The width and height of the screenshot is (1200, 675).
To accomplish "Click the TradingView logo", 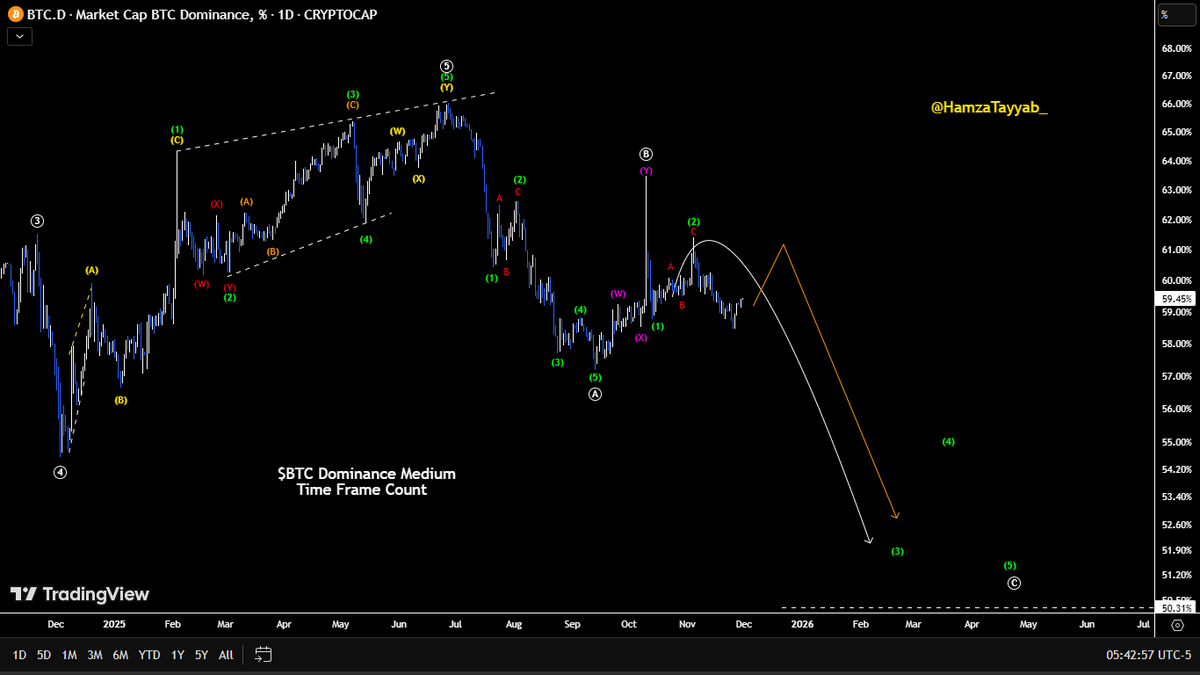I will 80,594.
